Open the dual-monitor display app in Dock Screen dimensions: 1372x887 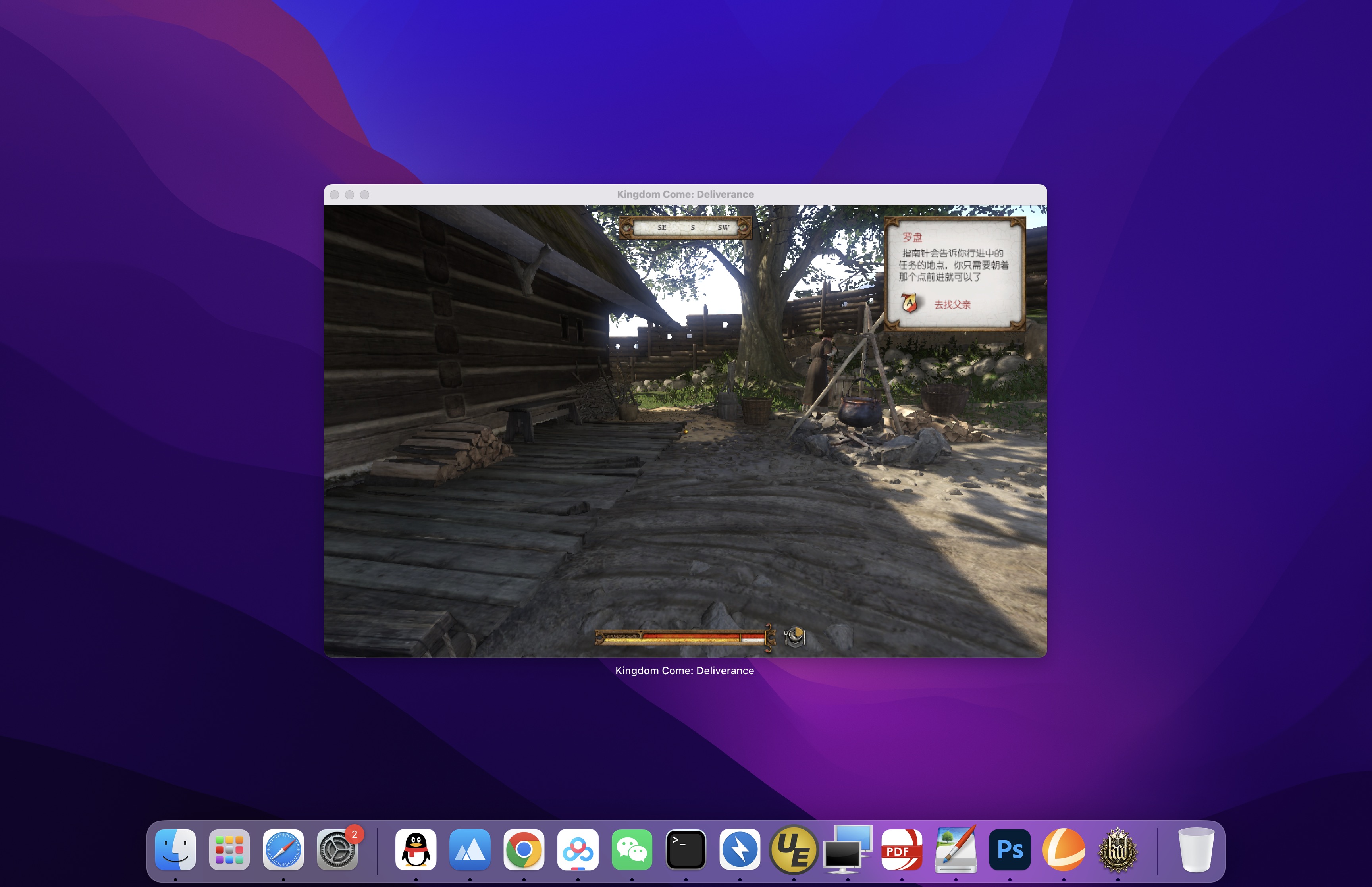[848, 850]
